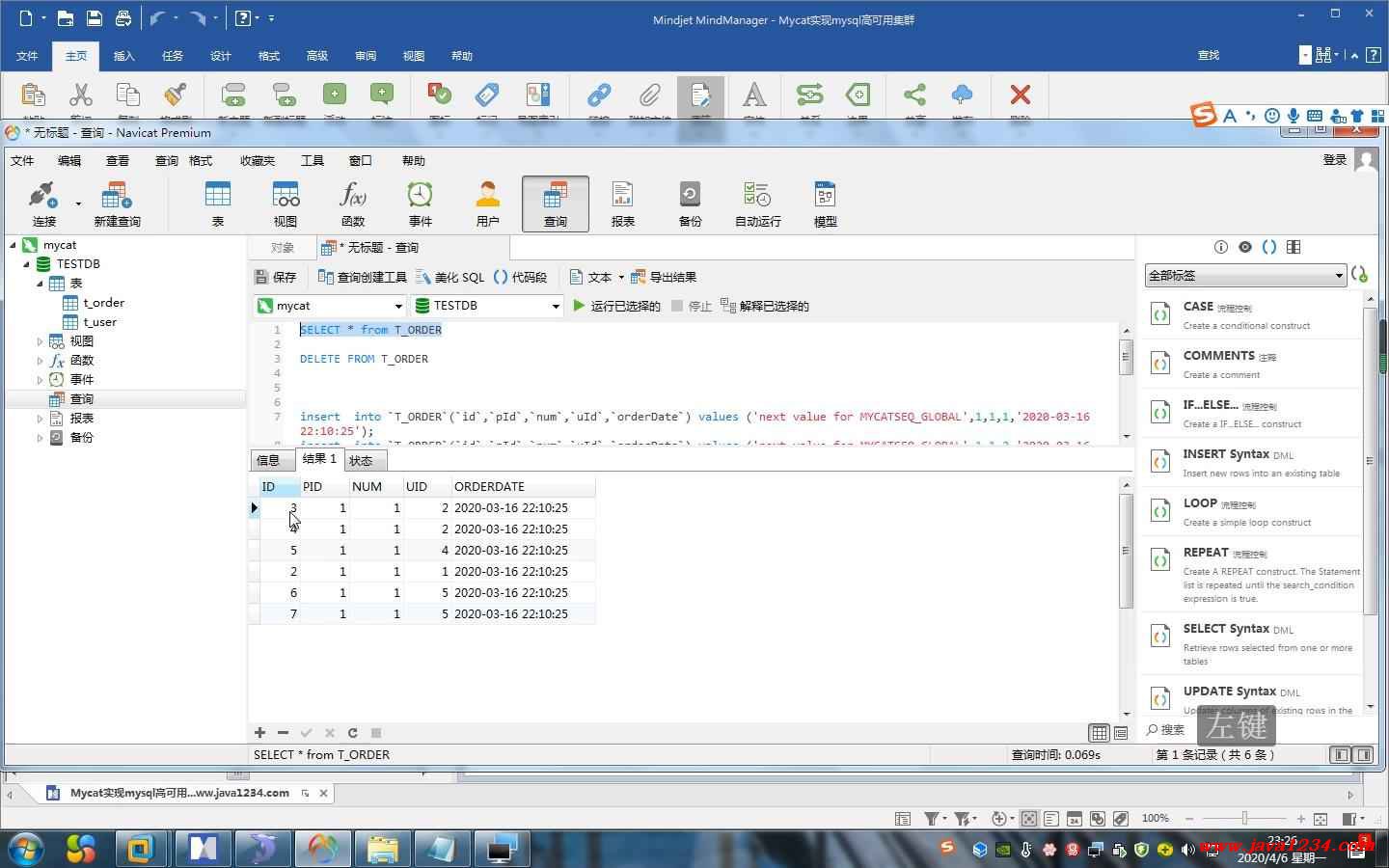Viewport: 1389px width, 868px height.
Task: Adjust the MindManager zoom slider
Action: [x=1244, y=818]
